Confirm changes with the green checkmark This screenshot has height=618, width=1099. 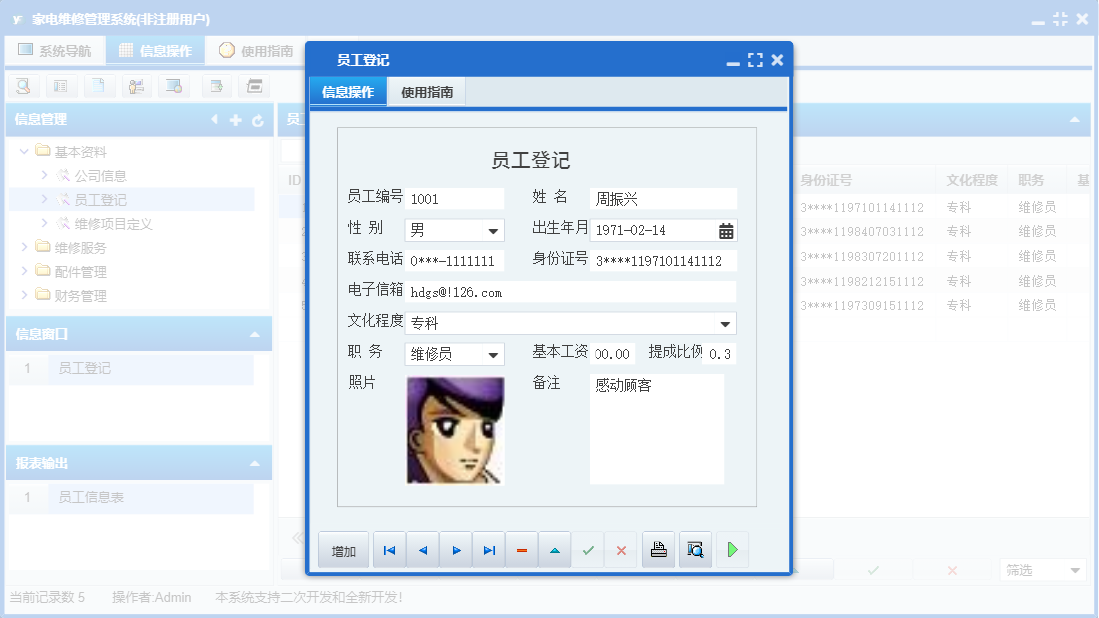[587, 549]
